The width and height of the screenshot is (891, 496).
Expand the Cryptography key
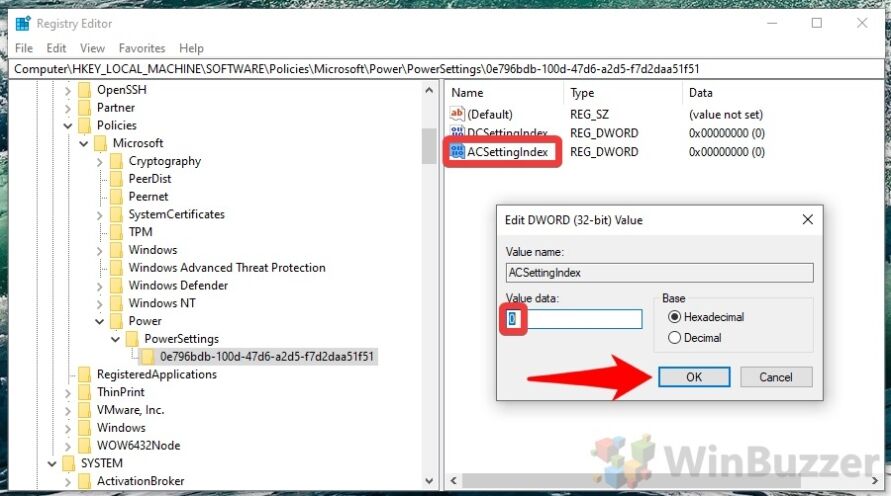pos(99,161)
